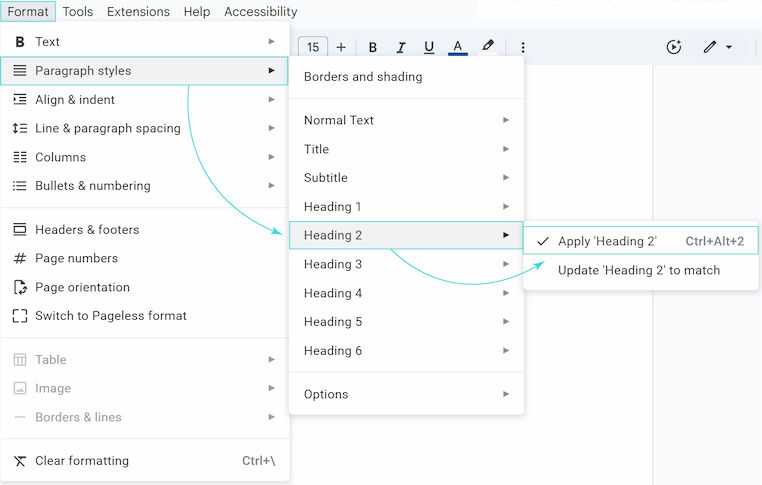Expand Heading 3 submenu arrow

tap(506, 264)
